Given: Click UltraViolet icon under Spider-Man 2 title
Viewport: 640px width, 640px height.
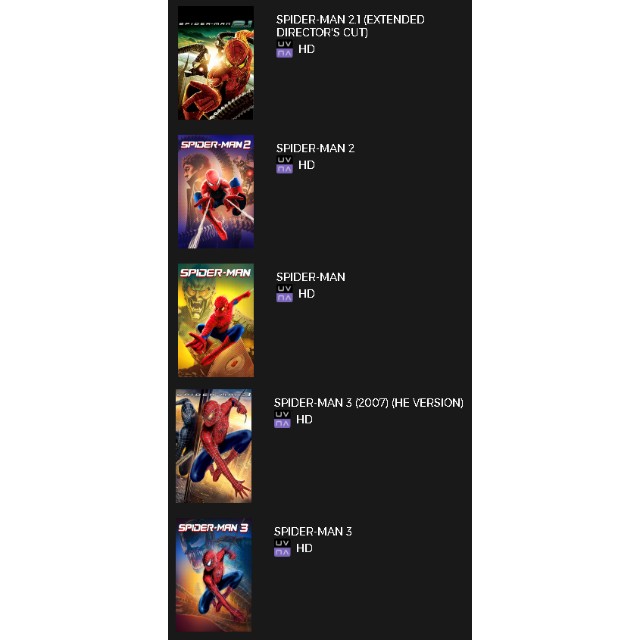Looking at the screenshot, I should click(x=284, y=165).
